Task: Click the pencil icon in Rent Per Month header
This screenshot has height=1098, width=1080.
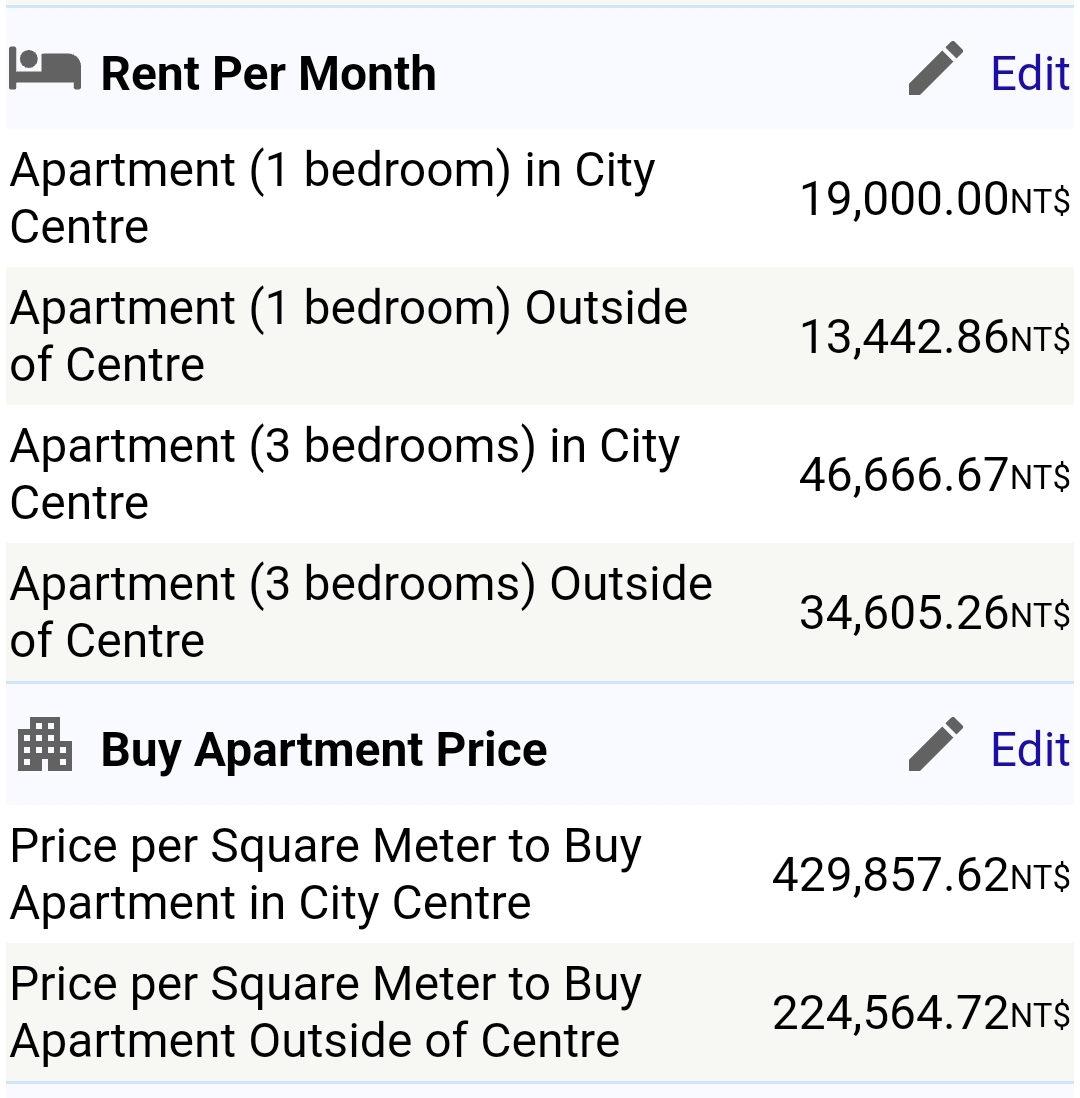Action: click(935, 68)
